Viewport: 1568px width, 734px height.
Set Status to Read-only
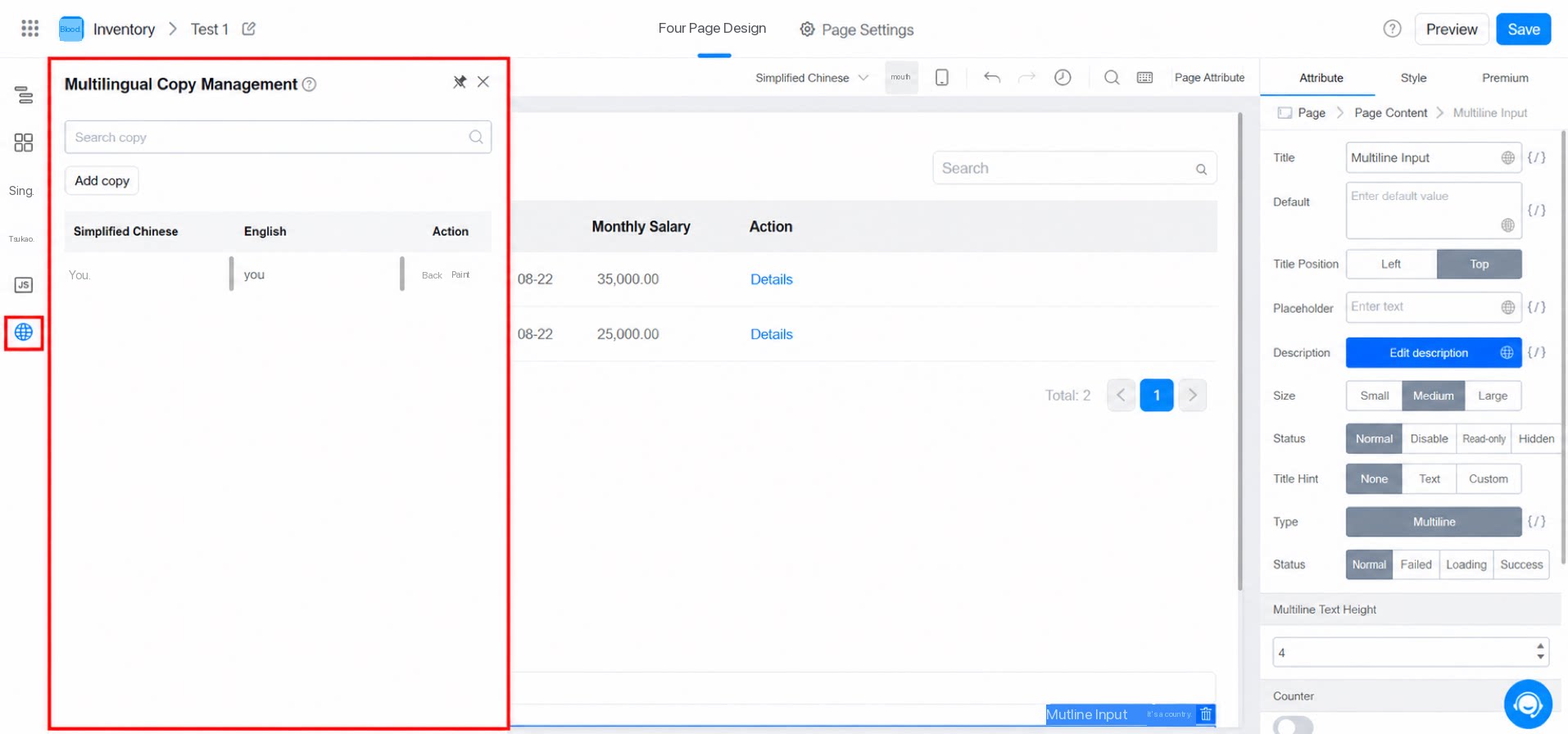tap(1484, 439)
